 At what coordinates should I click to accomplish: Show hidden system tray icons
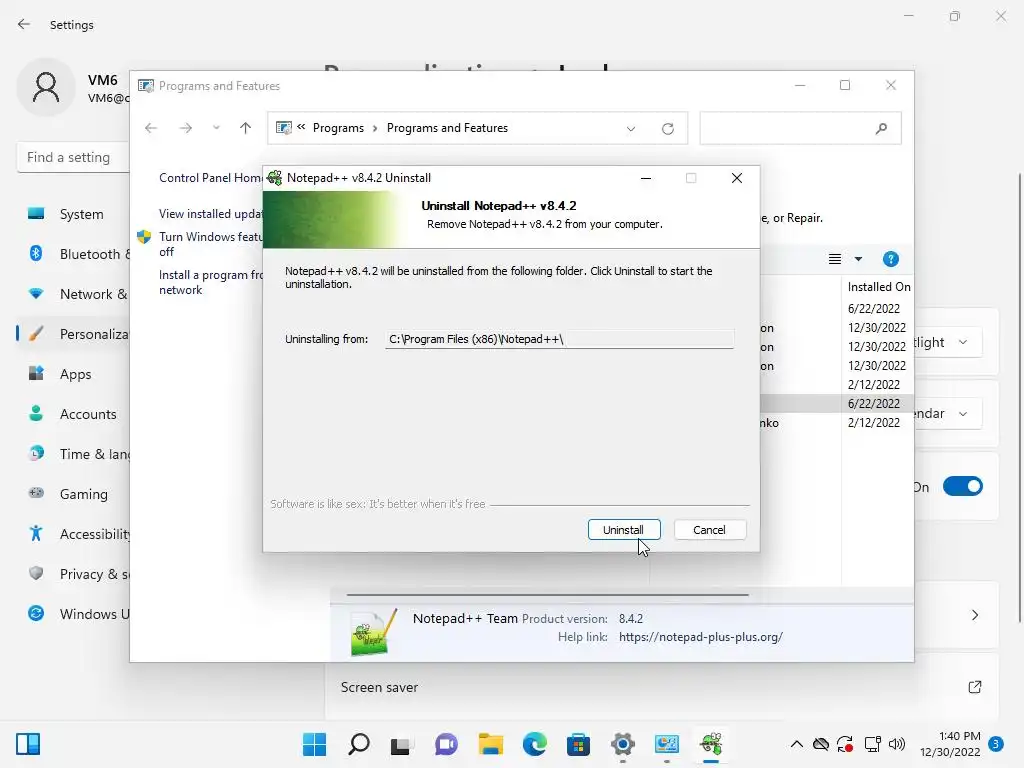click(x=797, y=744)
